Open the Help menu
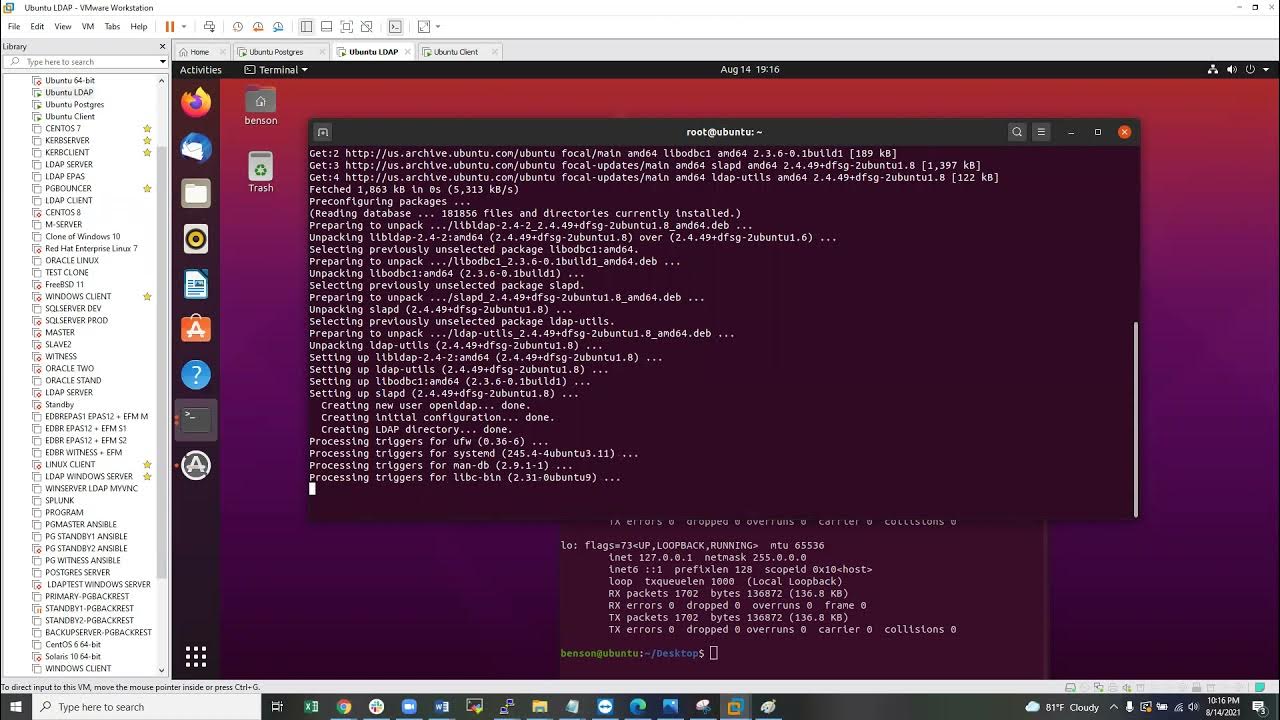The image size is (1280, 720). [139, 26]
